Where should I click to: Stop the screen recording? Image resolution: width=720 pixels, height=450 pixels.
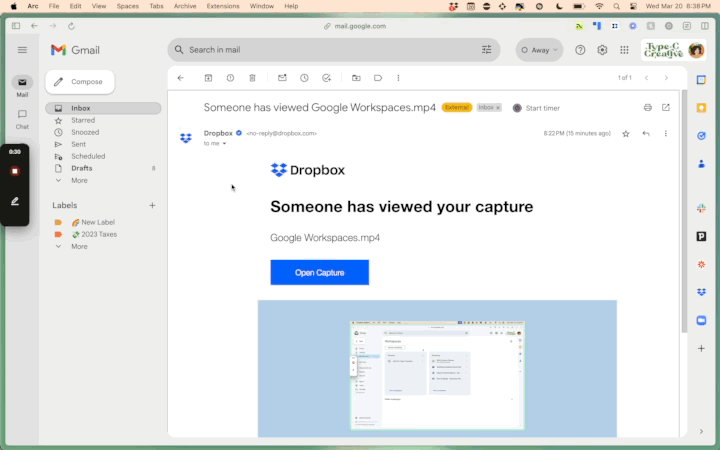(15, 171)
